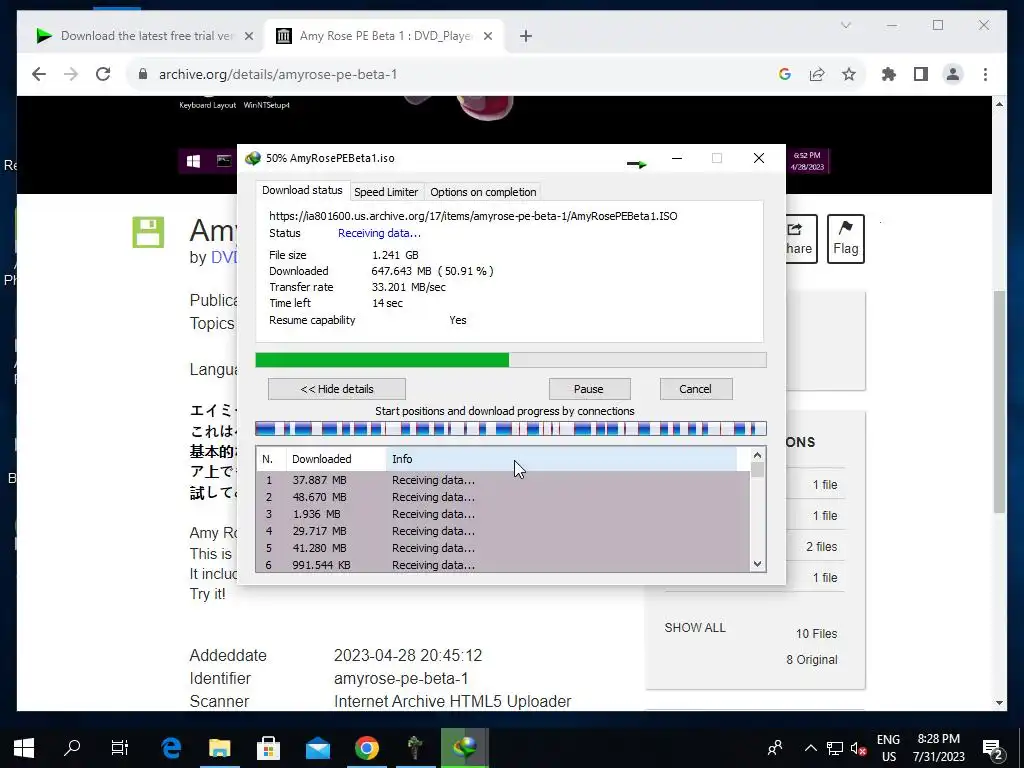Image resolution: width=1024 pixels, height=768 pixels.
Task: Open the SHOW ALL files link
Action: pyautogui.click(x=695, y=628)
